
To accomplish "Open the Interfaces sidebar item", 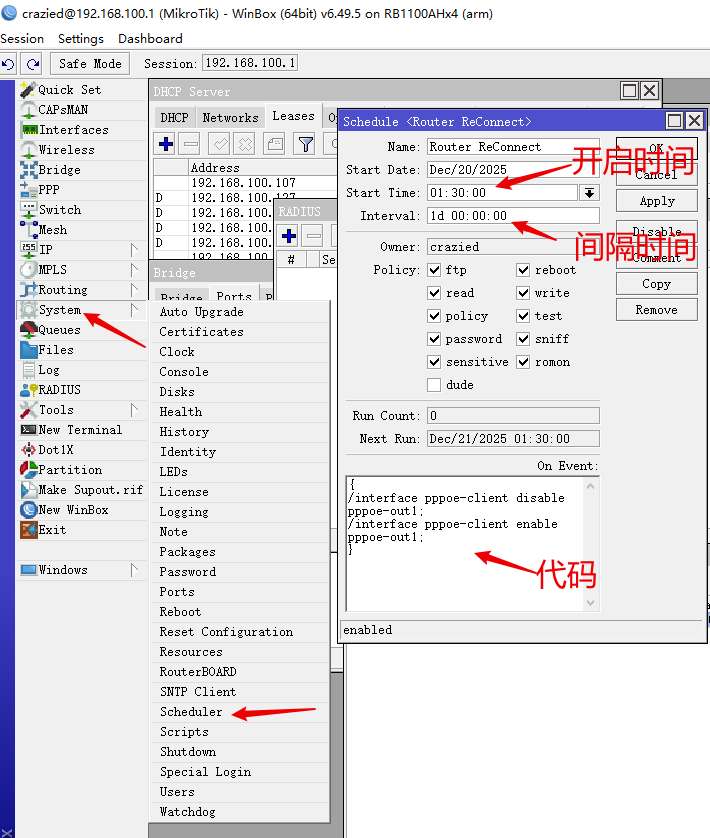I will pyautogui.click(x=72, y=129).
